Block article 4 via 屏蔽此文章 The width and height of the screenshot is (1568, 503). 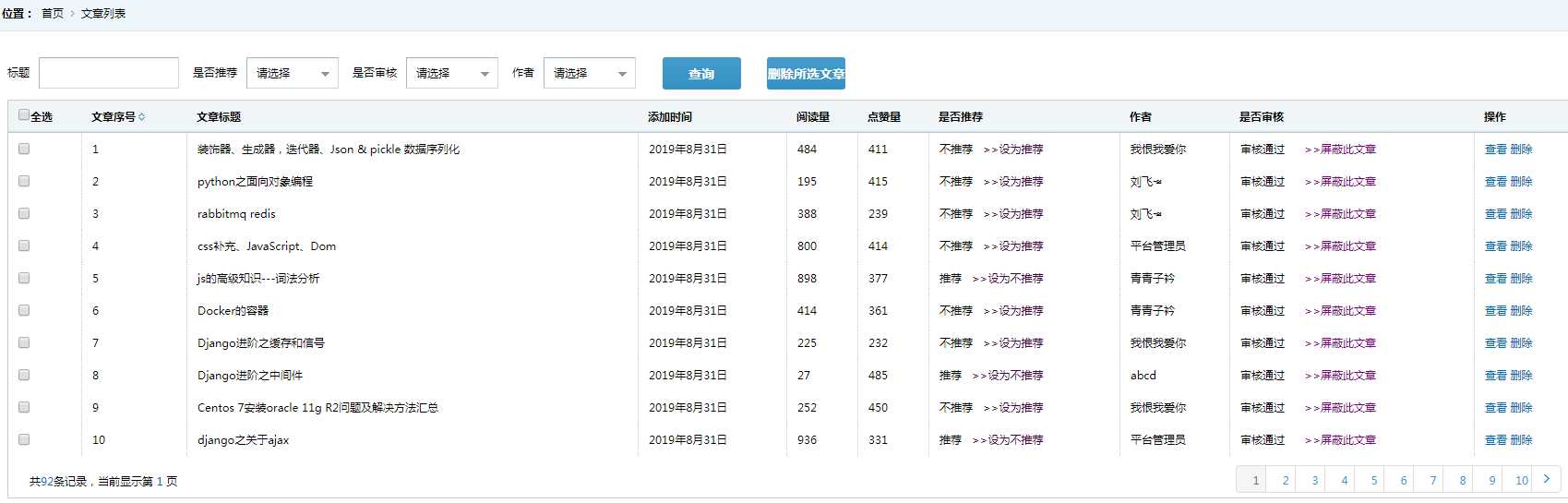point(1340,246)
